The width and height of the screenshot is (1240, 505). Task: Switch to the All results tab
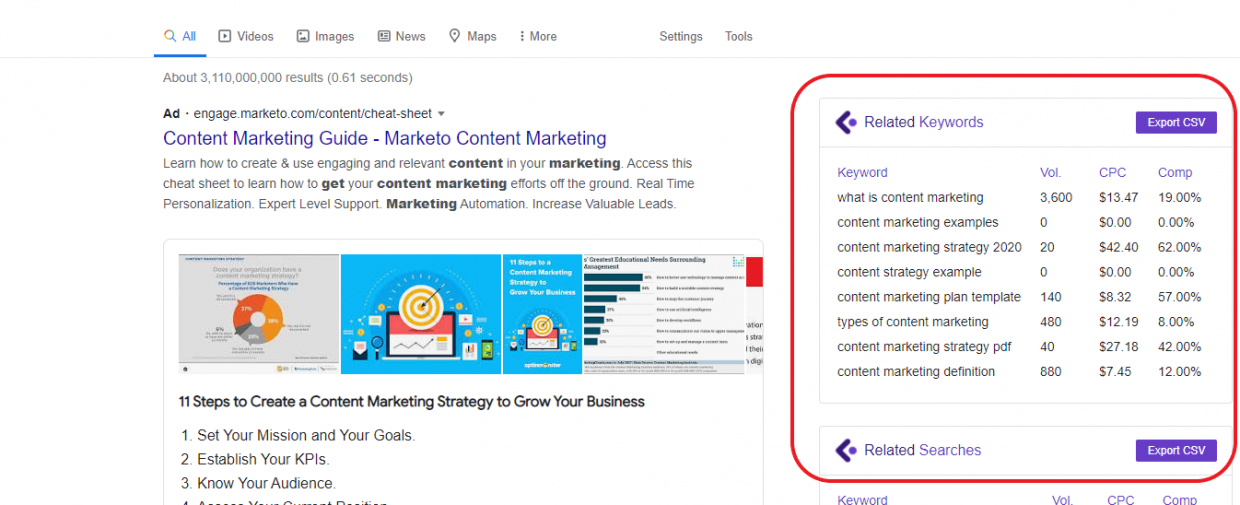click(x=181, y=36)
